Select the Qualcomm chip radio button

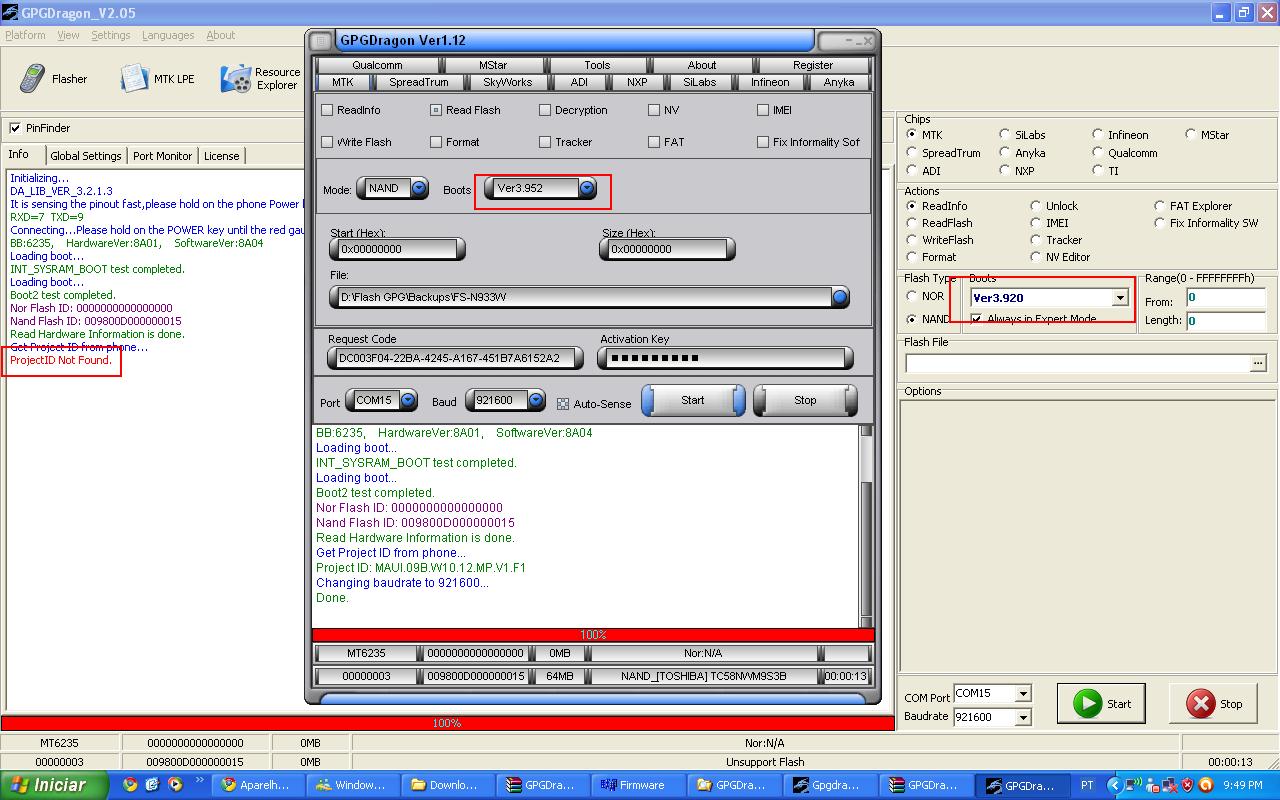(1097, 153)
